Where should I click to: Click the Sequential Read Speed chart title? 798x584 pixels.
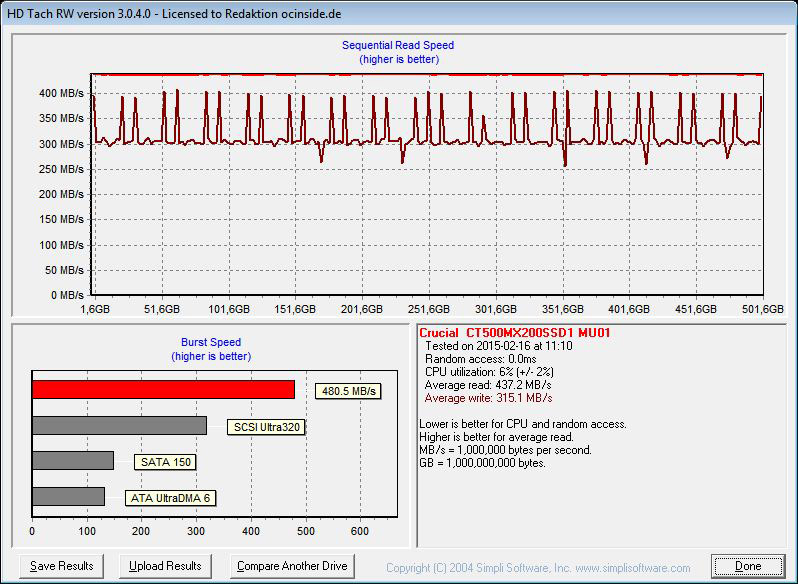pyautogui.click(x=398, y=45)
